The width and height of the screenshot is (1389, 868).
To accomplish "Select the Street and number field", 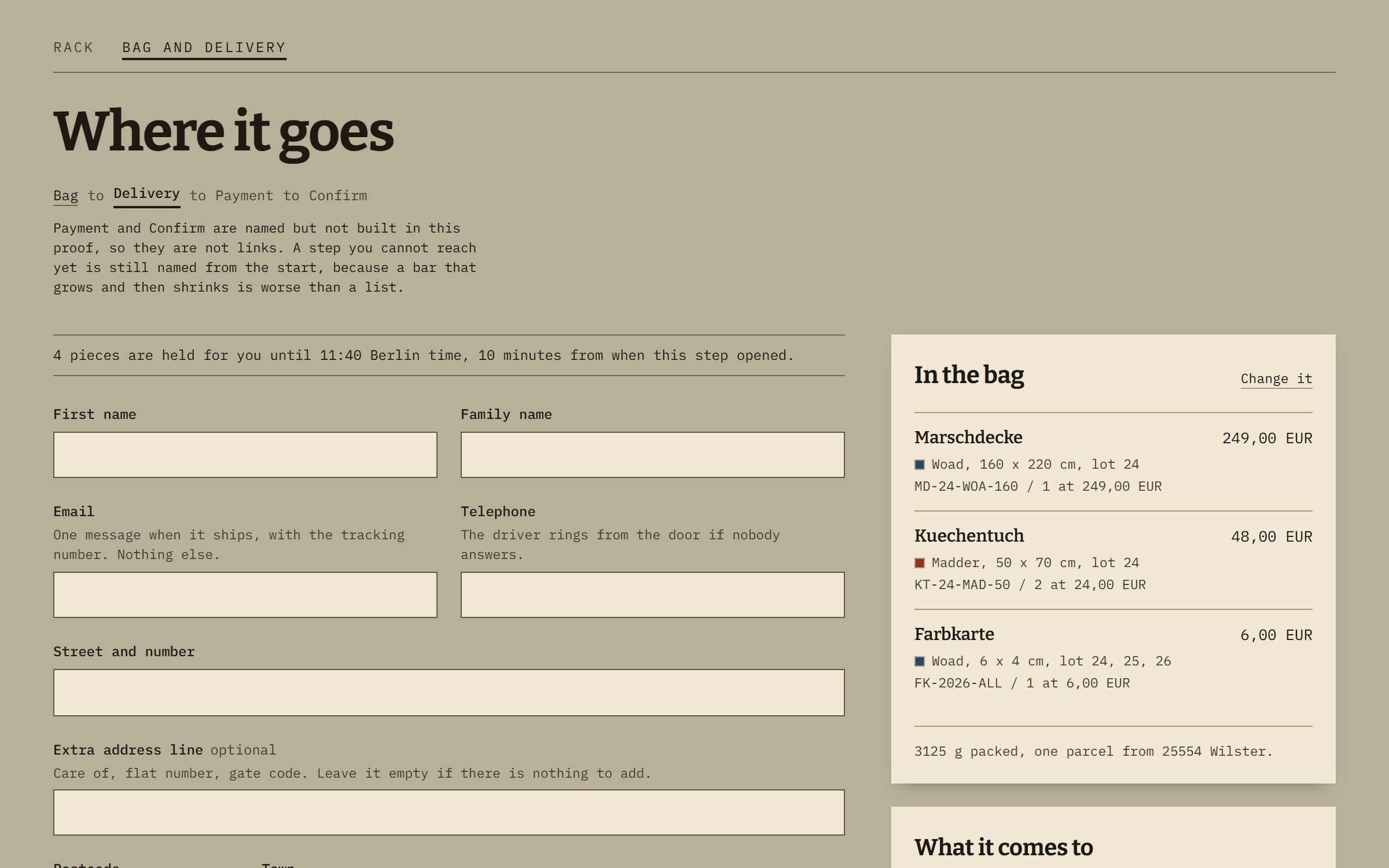I will (449, 693).
